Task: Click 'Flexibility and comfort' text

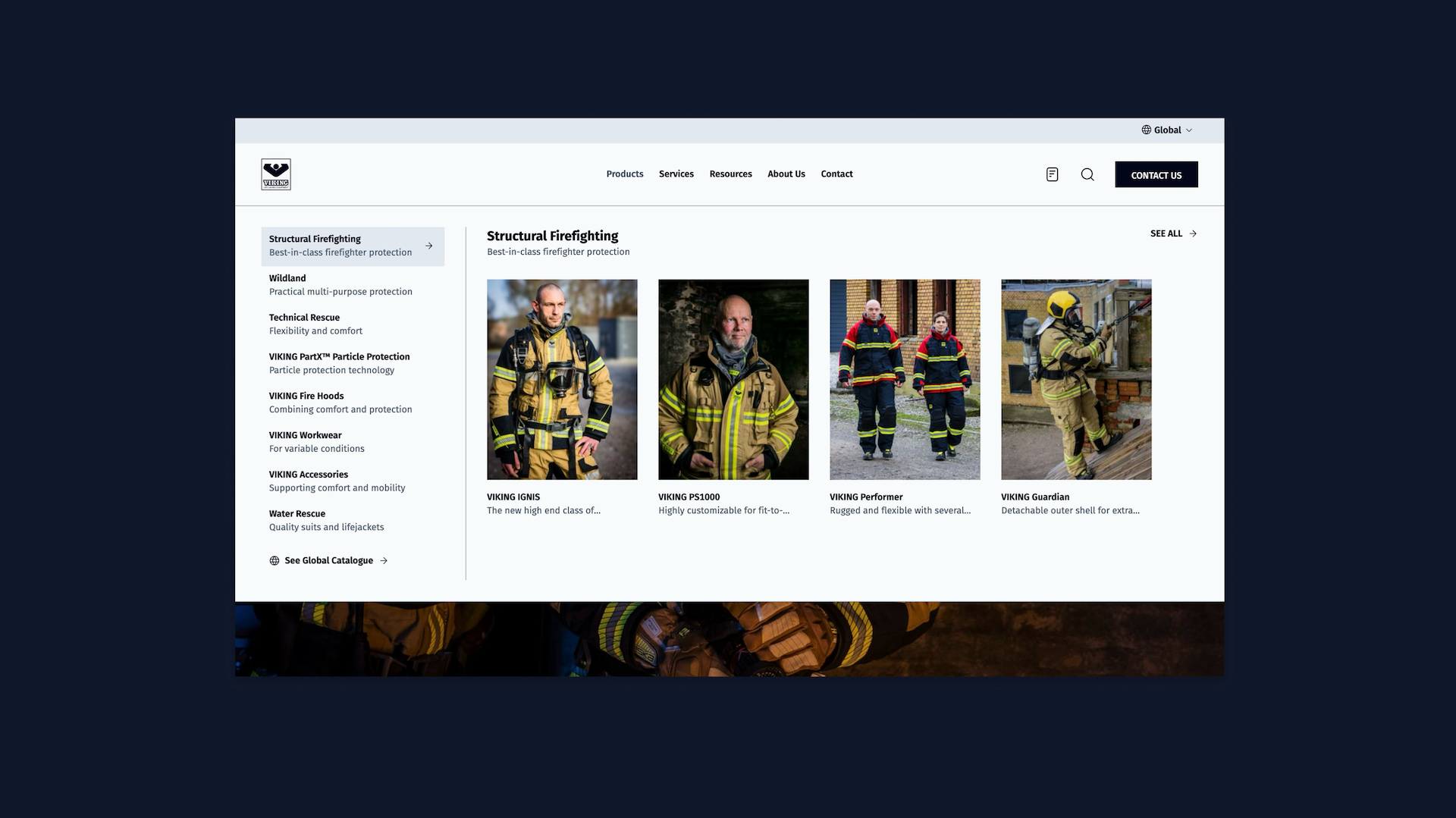Action: [x=315, y=331]
